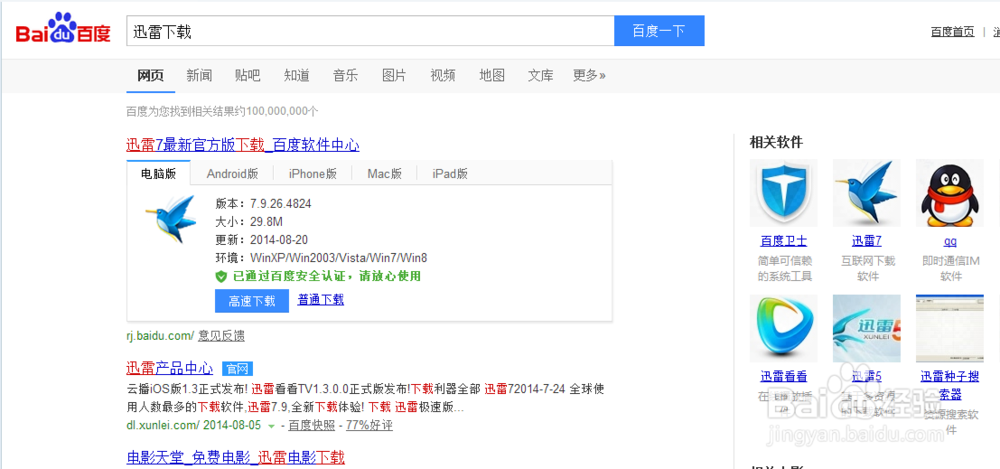Screen dimensions: 1000x469
Task: Switch to the 音乐 tab
Action: point(345,75)
